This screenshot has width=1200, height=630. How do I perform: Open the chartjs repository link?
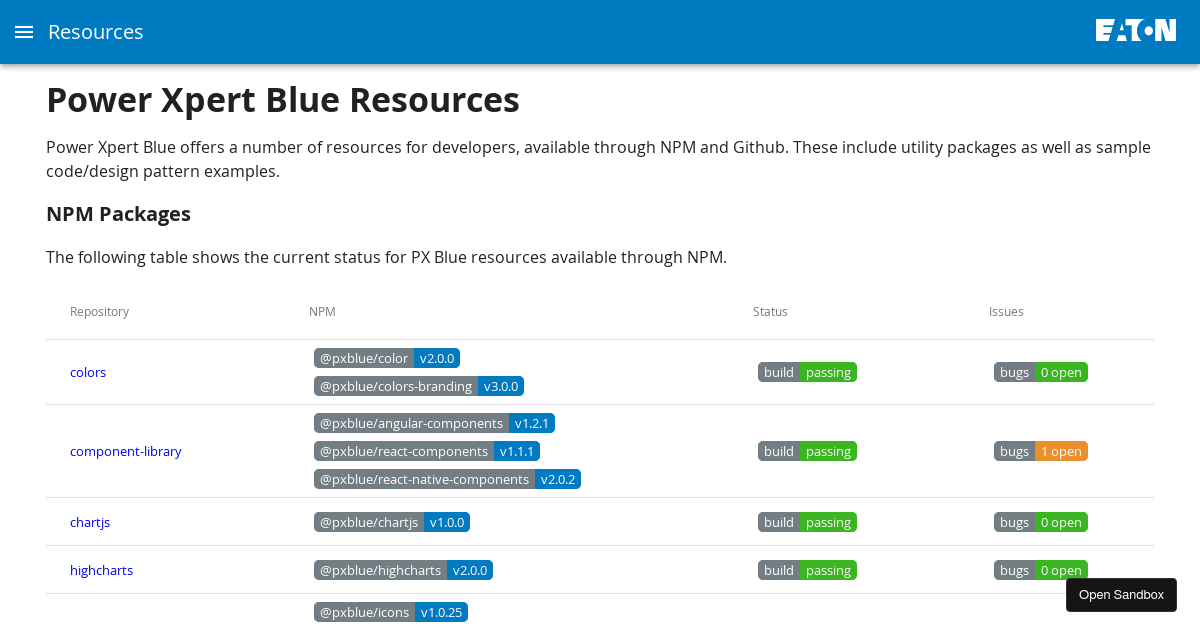(x=90, y=522)
